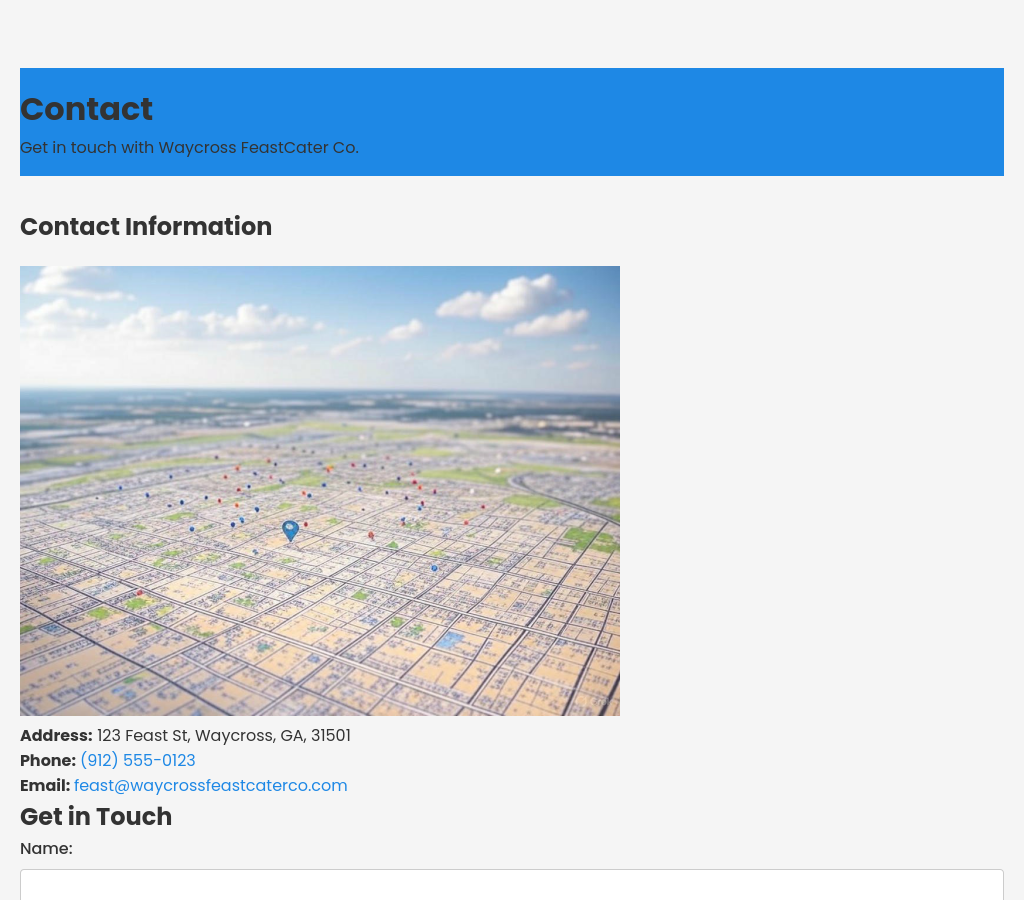Click the bold "Phone:" label
This screenshot has width=1024, height=900.
tap(48, 761)
